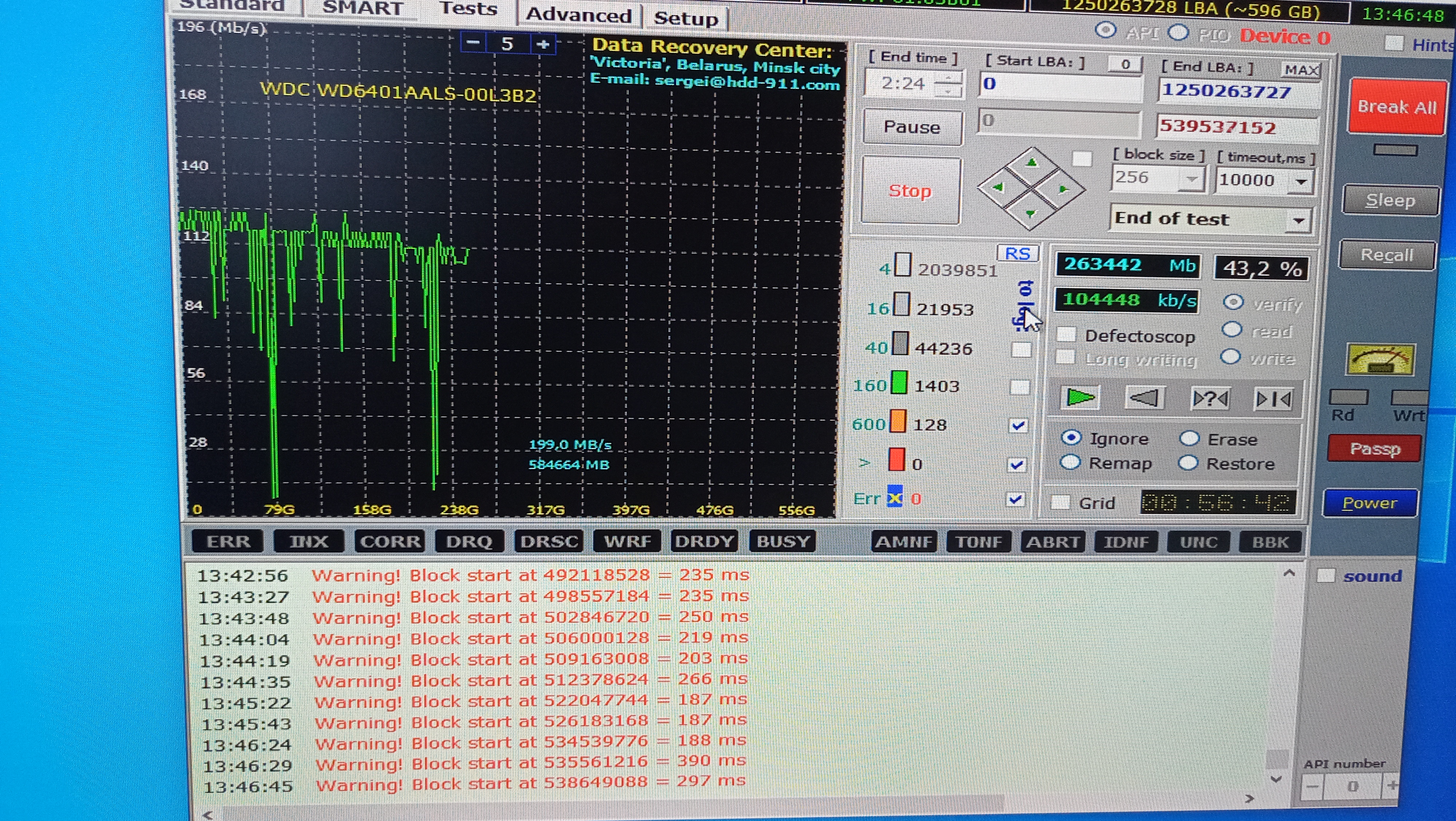Switch to the Tests tab
The width and height of the screenshot is (1456, 821).
[x=468, y=8]
